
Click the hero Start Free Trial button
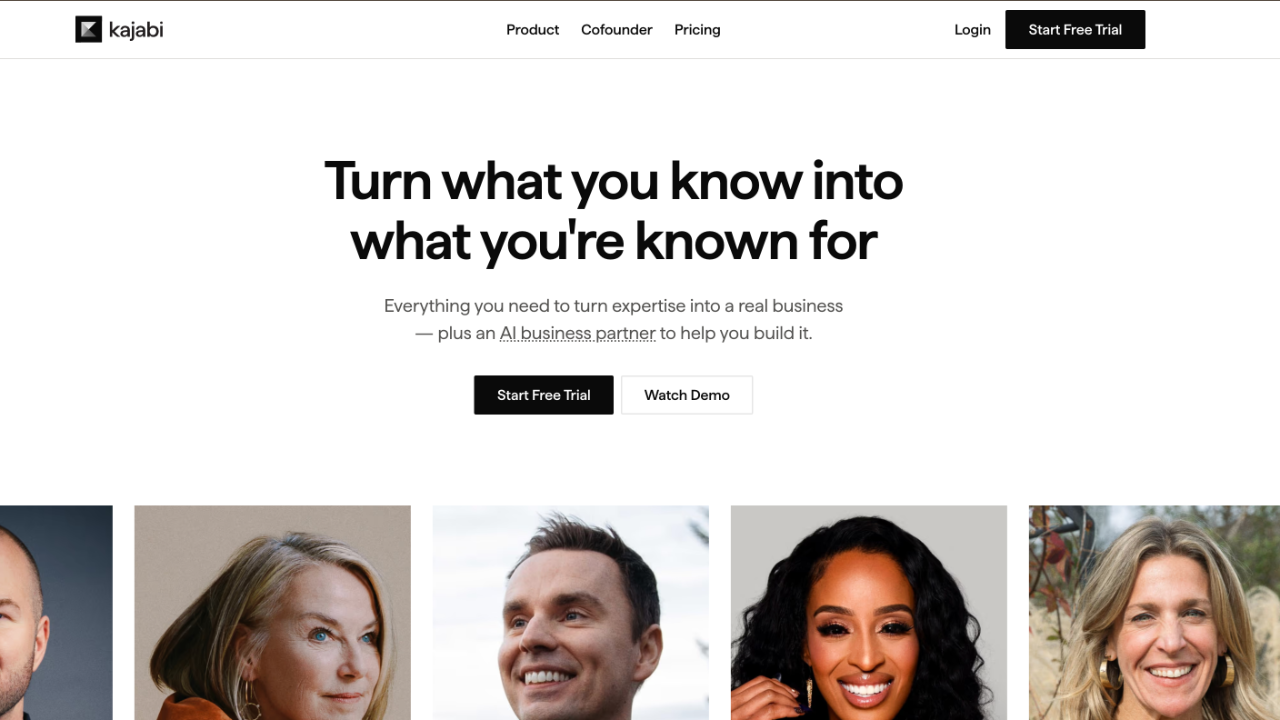pyautogui.click(x=543, y=395)
